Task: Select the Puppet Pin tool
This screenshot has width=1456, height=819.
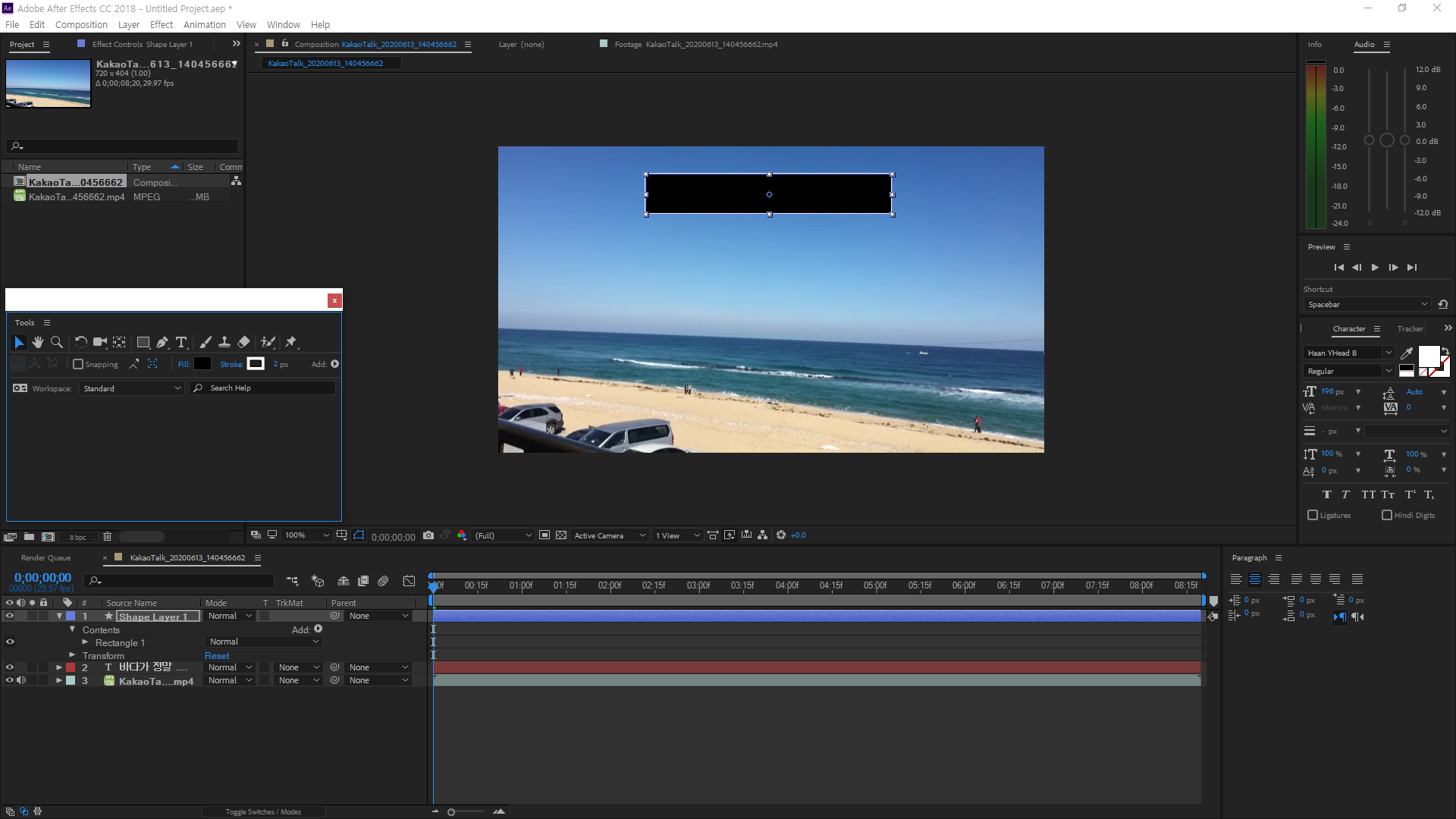Action: [291, 343]
